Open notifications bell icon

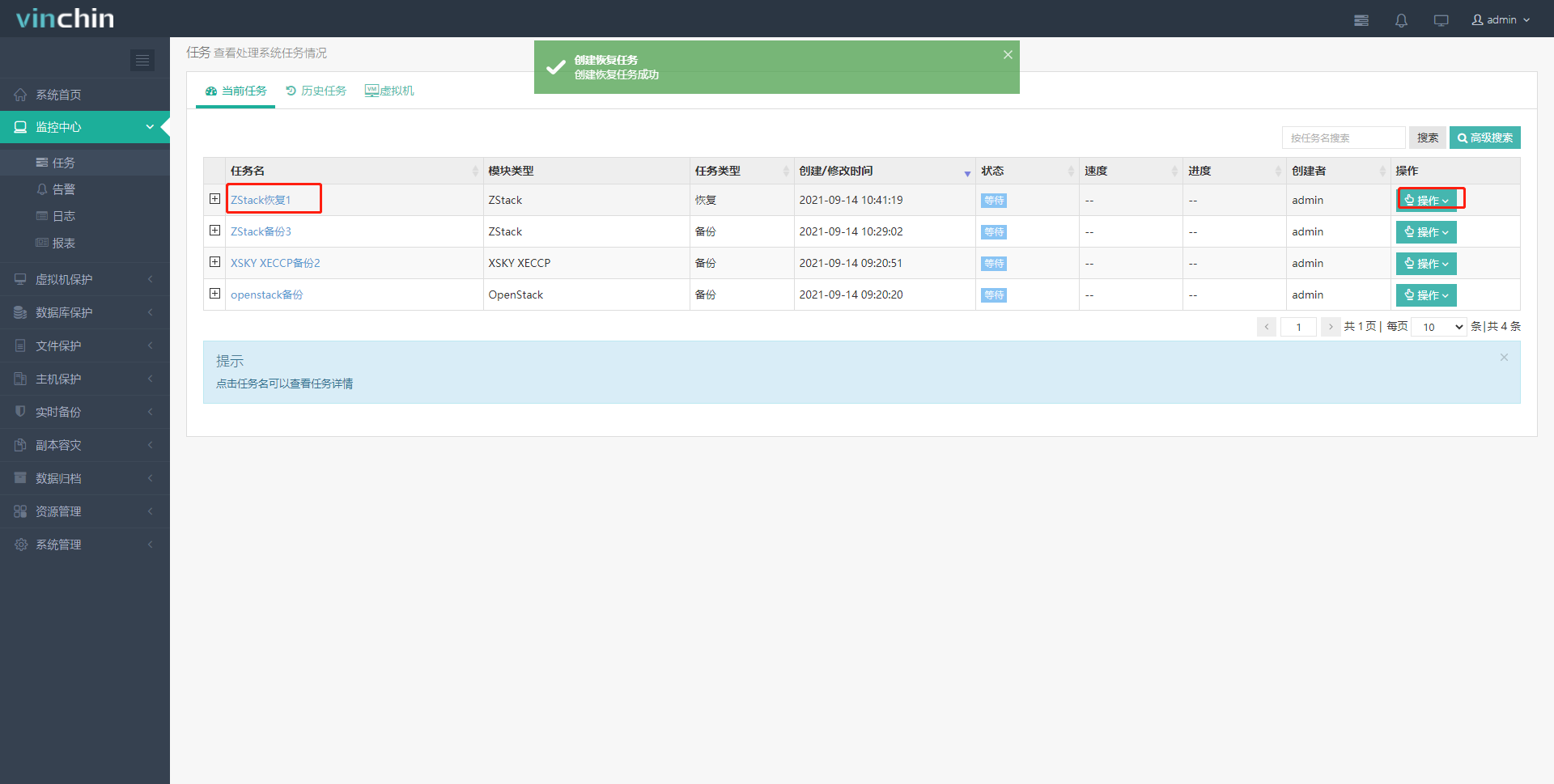tap(1401, 20)
